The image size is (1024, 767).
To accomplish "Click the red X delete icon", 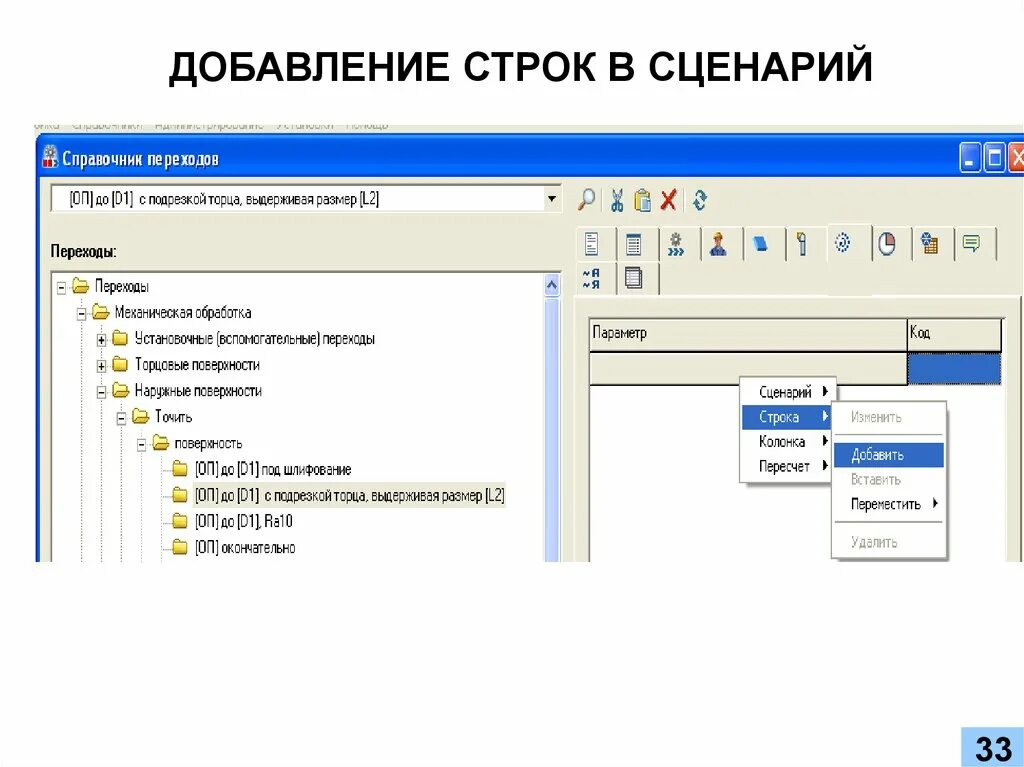I will [668, 200].
